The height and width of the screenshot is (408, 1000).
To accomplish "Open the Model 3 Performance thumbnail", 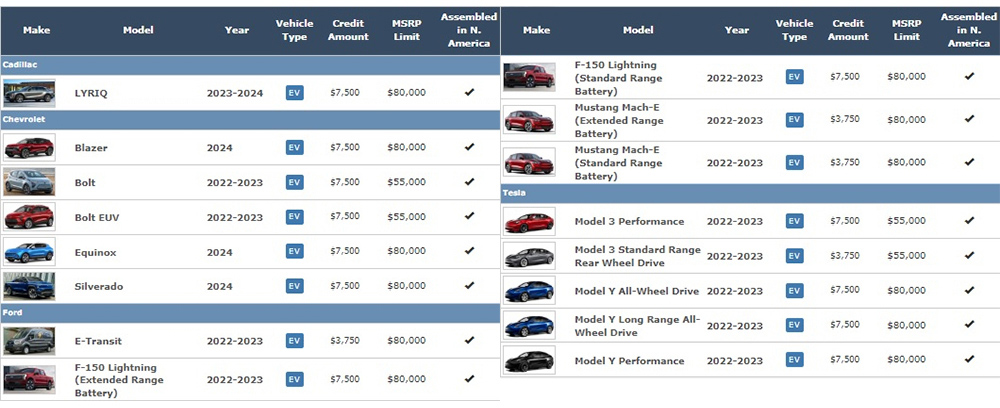I will [529, 221].
